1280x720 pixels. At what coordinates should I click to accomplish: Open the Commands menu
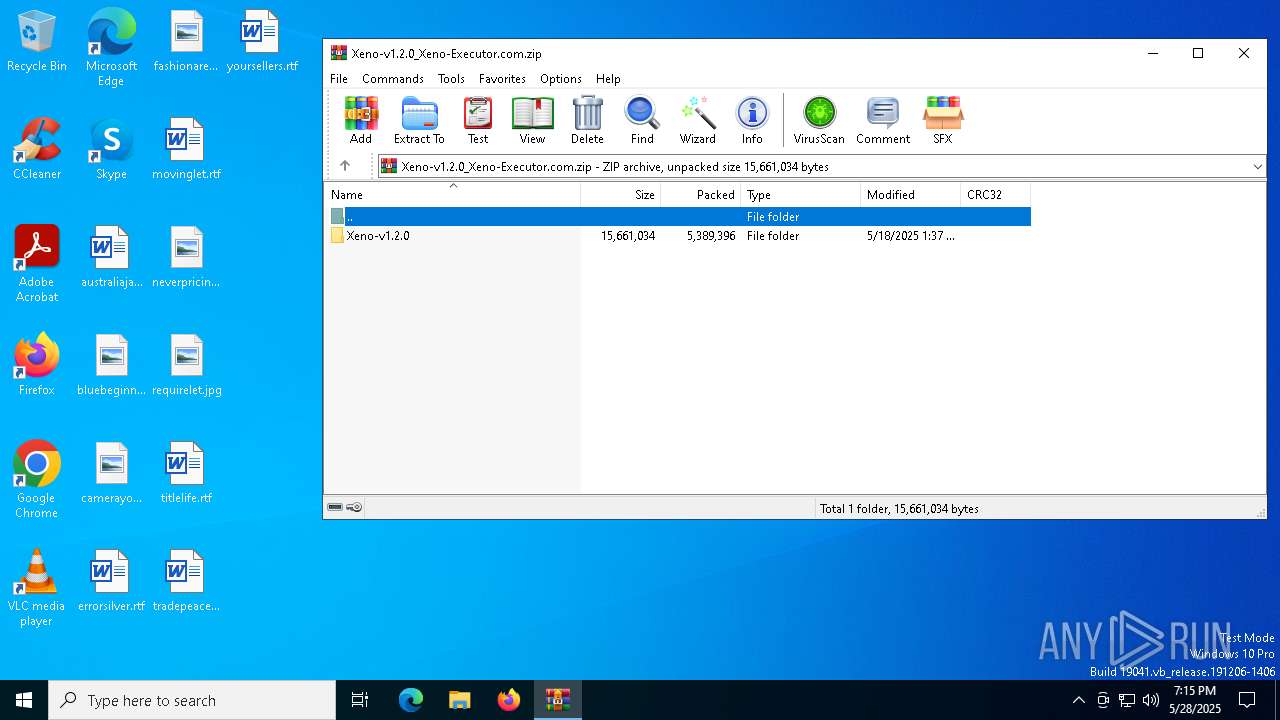coord(393,79)
